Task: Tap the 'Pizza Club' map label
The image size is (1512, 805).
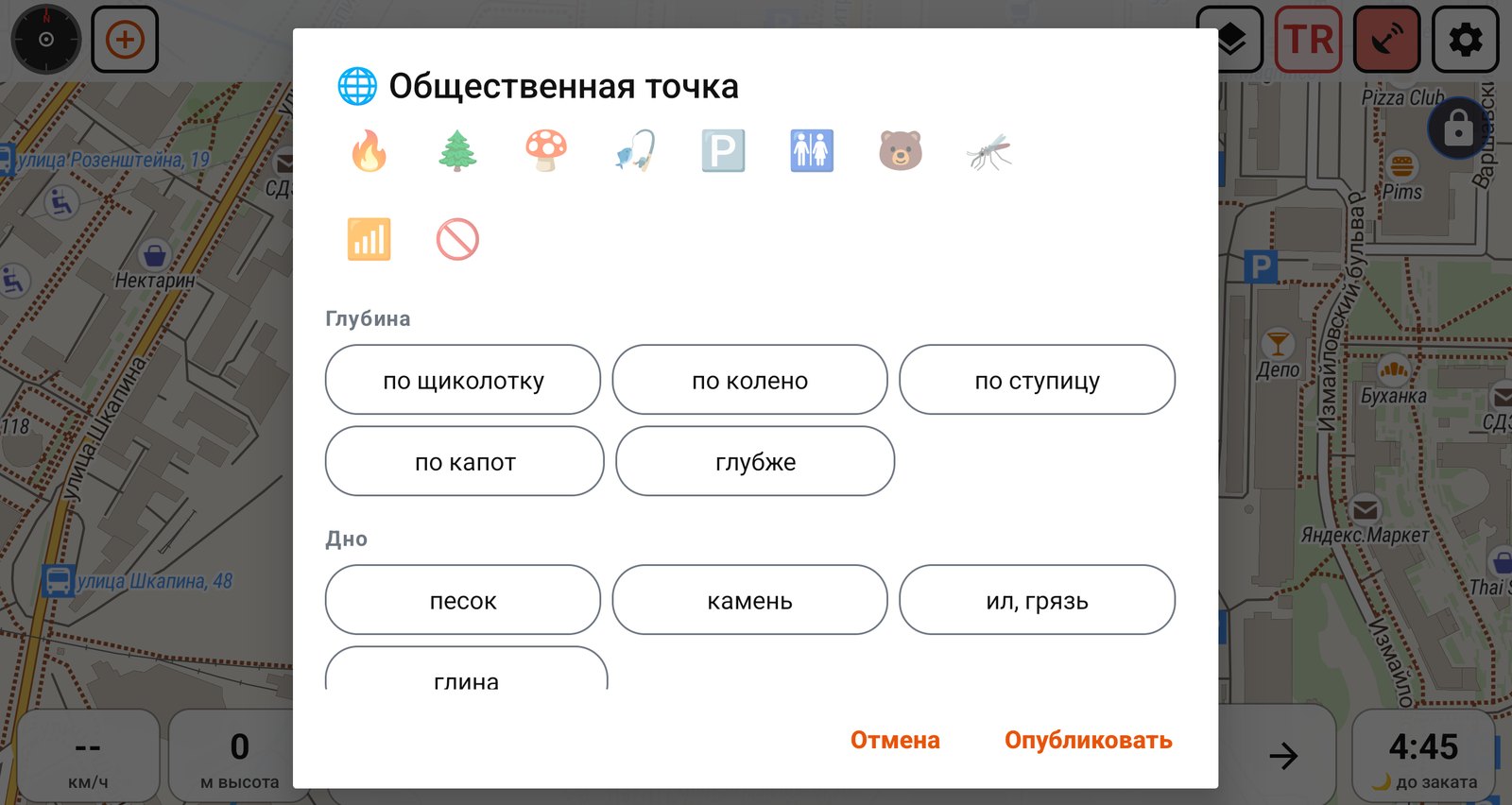Action: [x=1402, y=97]
